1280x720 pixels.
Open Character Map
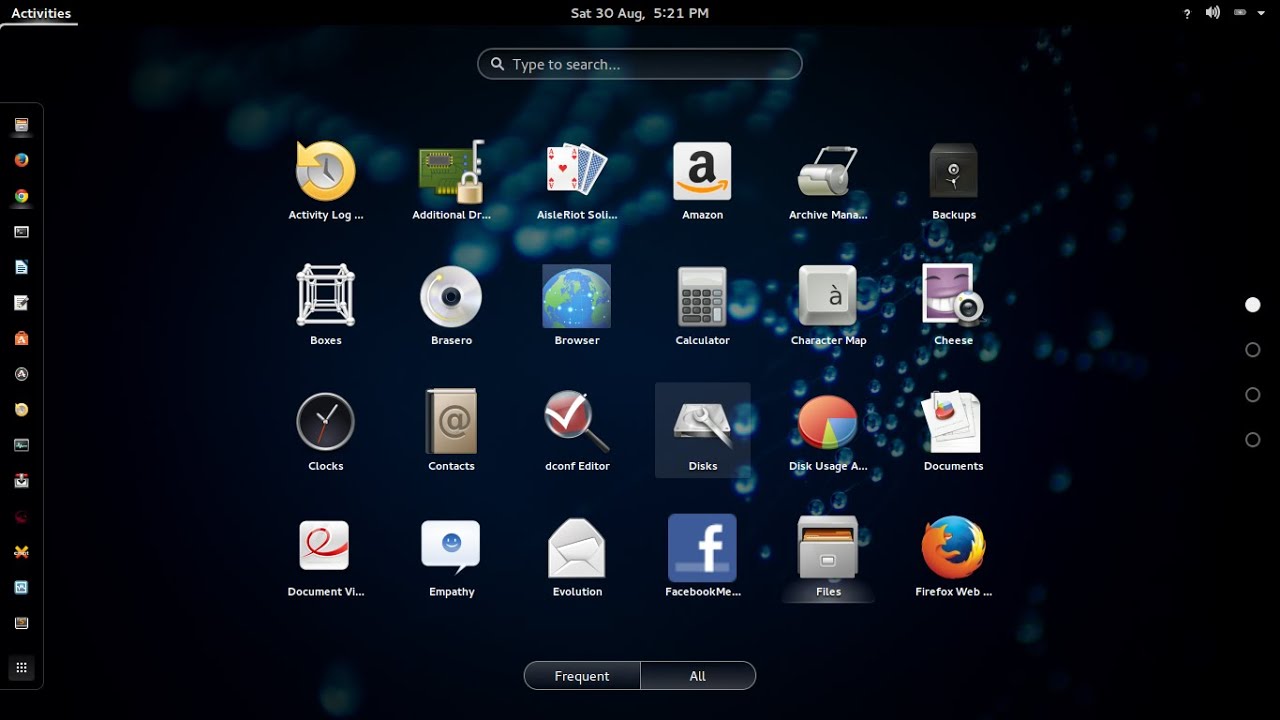(828, 306)
